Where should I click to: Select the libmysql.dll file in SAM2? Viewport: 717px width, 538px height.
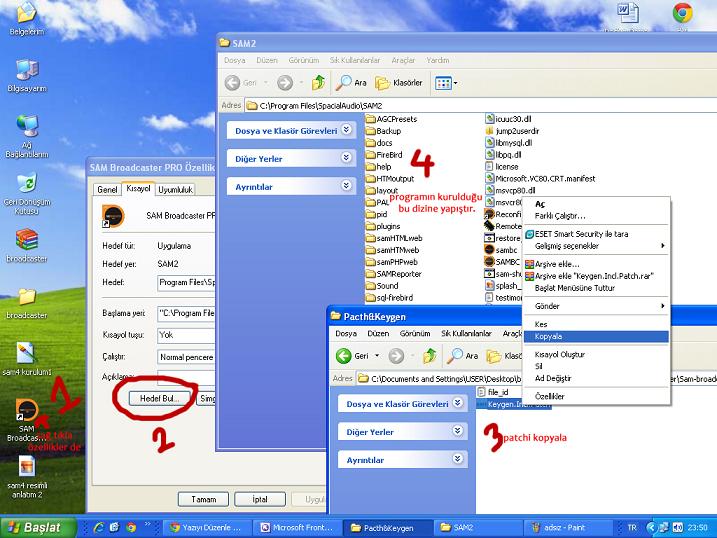tap(508, 143)
